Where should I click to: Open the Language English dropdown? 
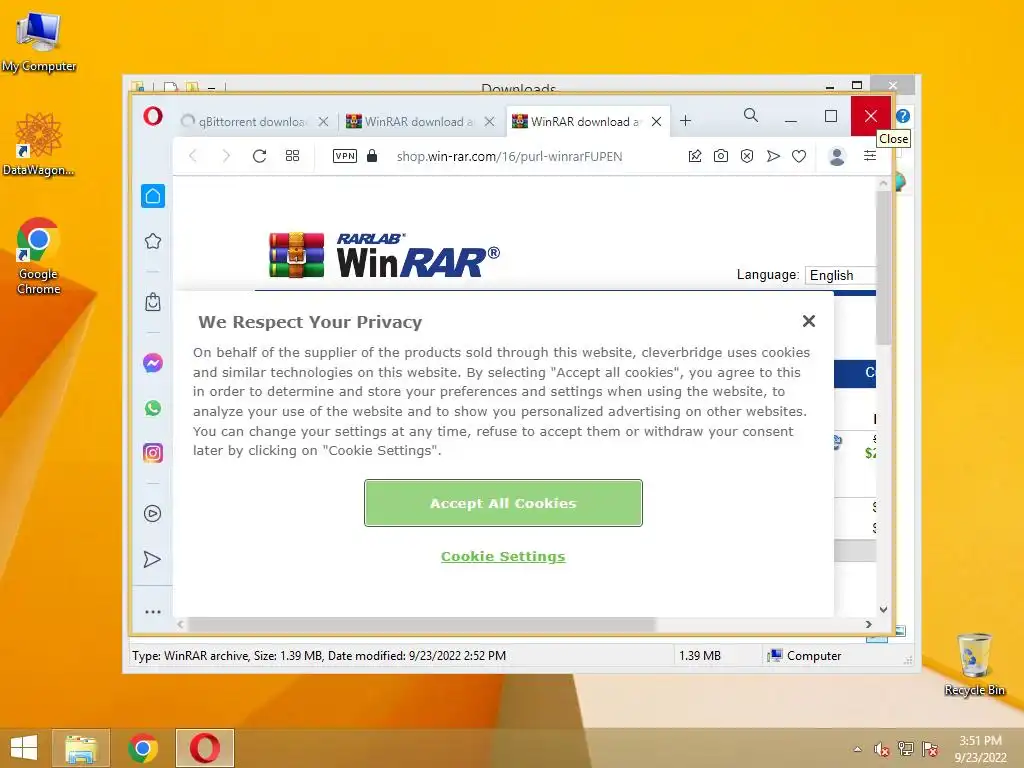click(840, 275)
